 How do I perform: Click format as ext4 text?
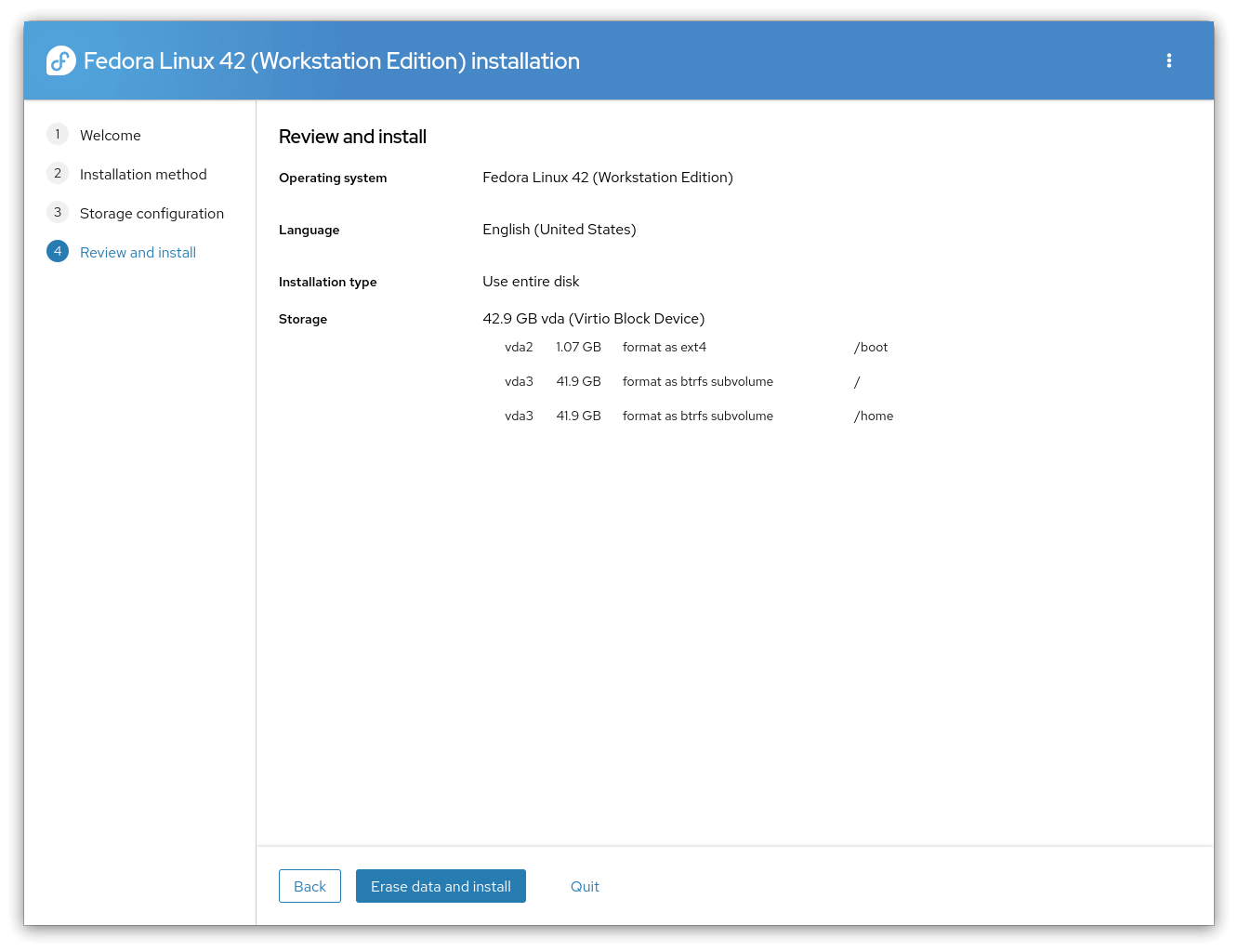click(x=665, y=347)
